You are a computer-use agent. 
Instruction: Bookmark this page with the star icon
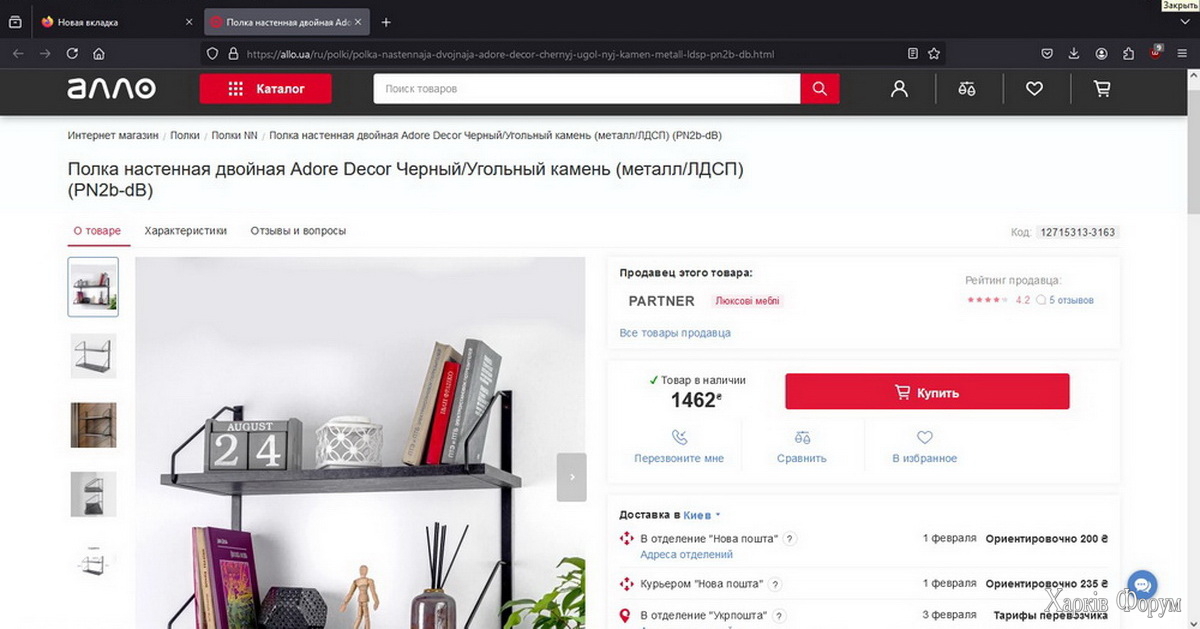pyautogui.click(x=934, y=54)
